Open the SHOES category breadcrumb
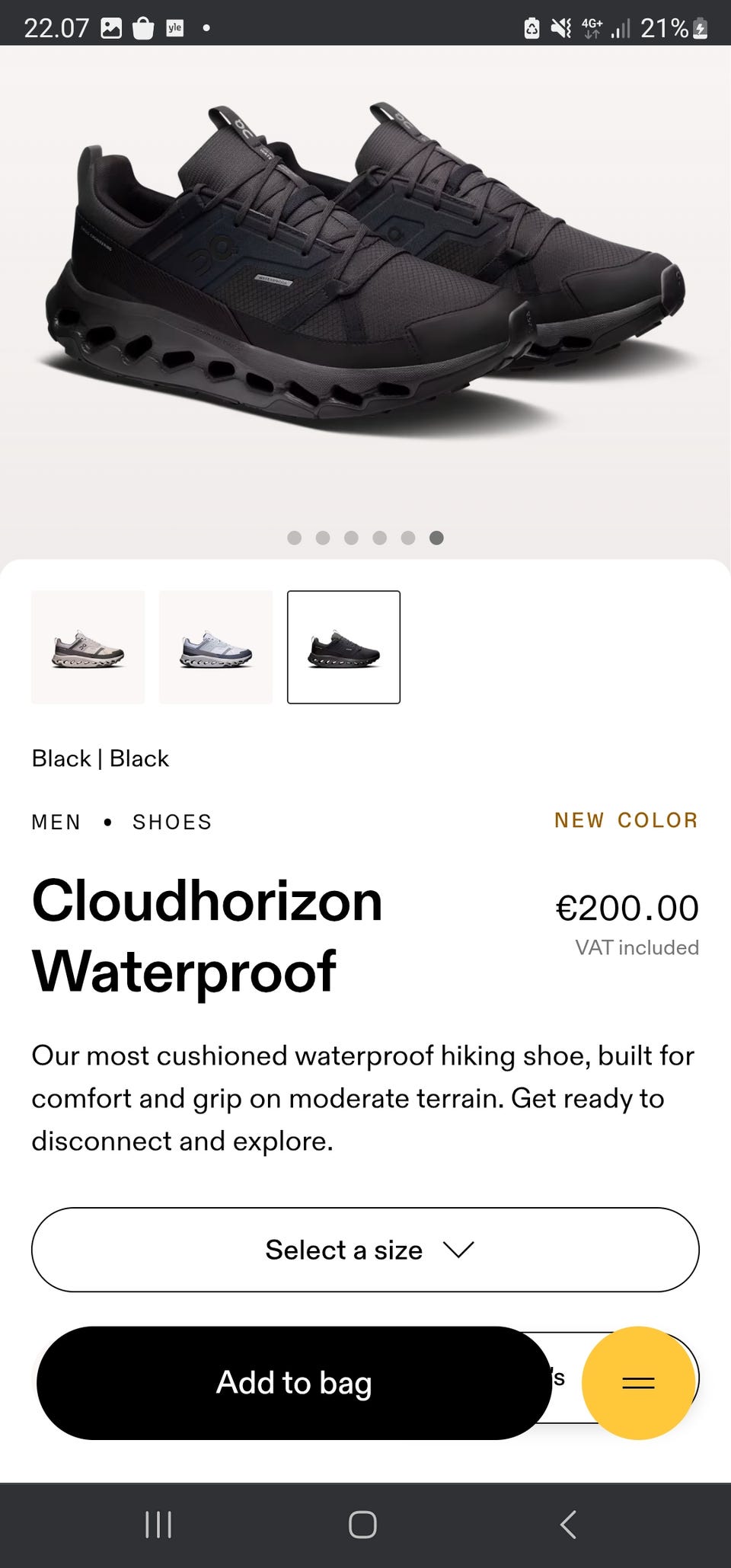Image resolution: width=731 pixels, height=1568 pixels. pos(172,822)
